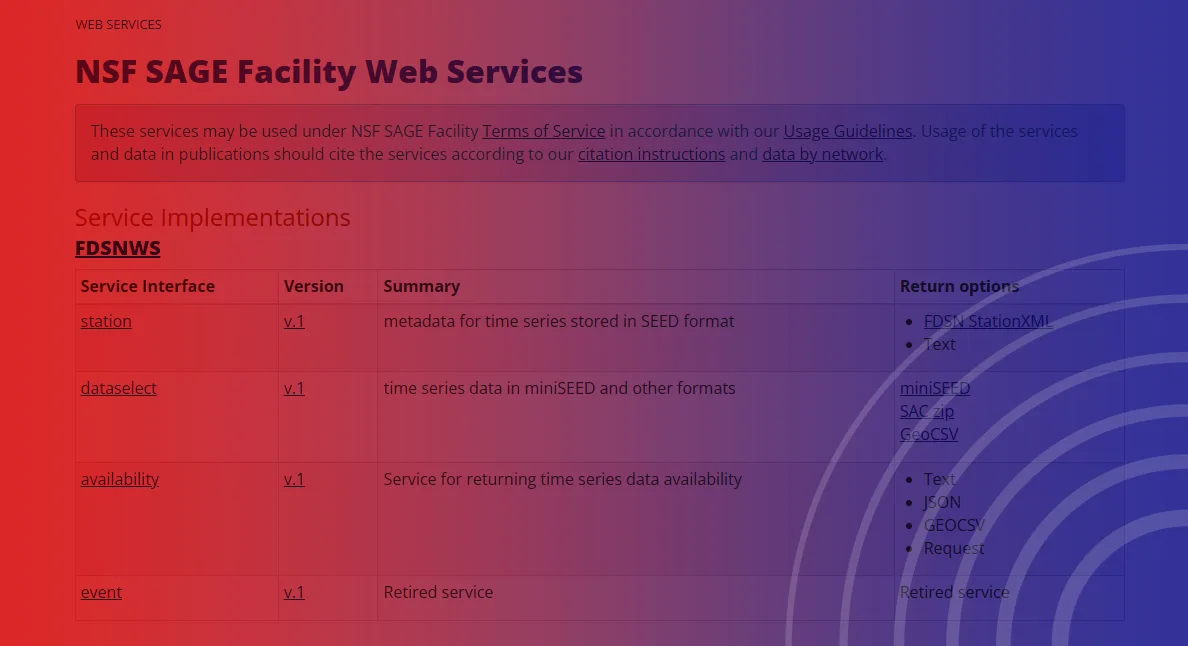Select the miniSEED return option link
The height and width of the screenshot is (646, 1188).
[x=934, y=388]
